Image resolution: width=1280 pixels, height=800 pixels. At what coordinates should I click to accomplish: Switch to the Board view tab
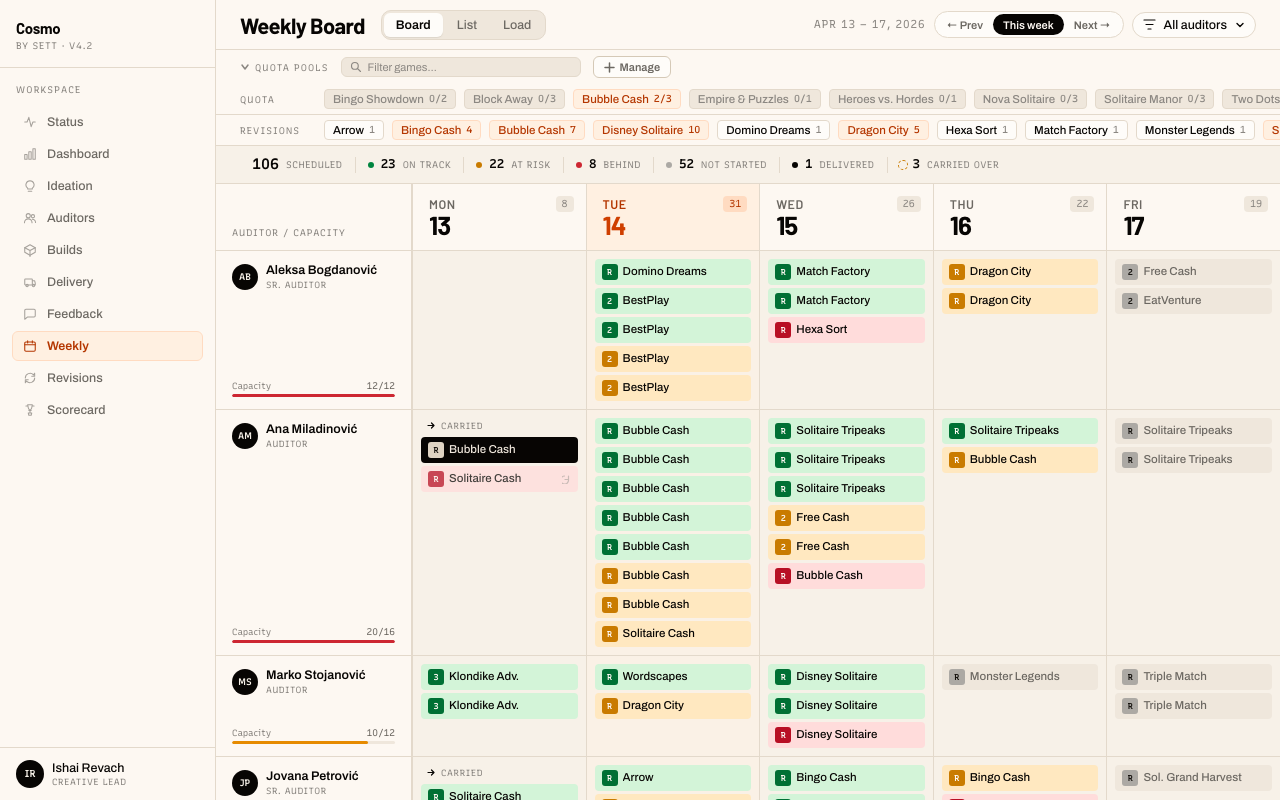[x=413, y=25]
